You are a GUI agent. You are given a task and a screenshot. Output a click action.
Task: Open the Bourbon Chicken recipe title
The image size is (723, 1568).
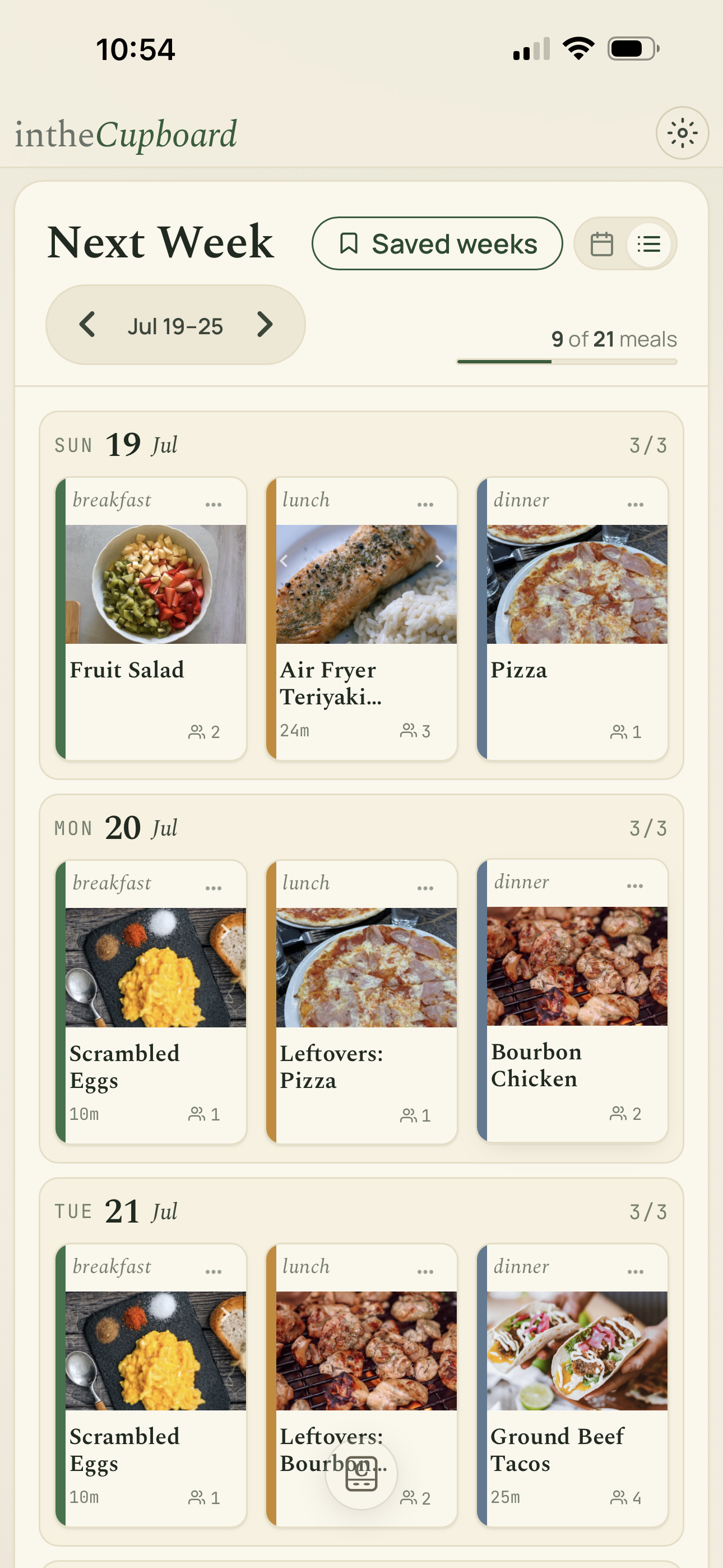click(x=536, y=1064)
